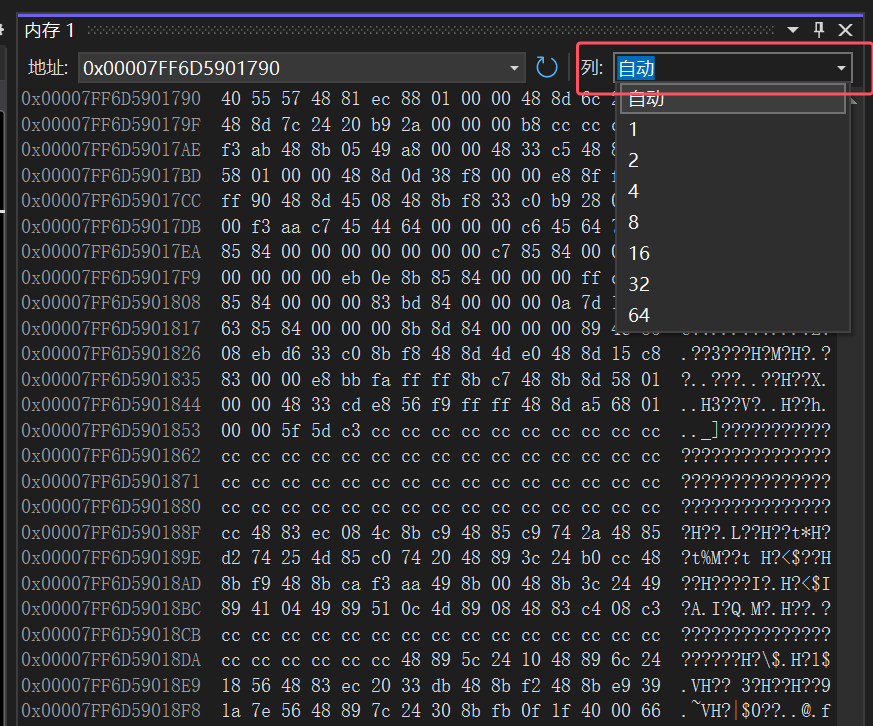Click address row 0x00007FF6D5901853
Viewport: 873px width, 726px height.
tap(111, 430)
